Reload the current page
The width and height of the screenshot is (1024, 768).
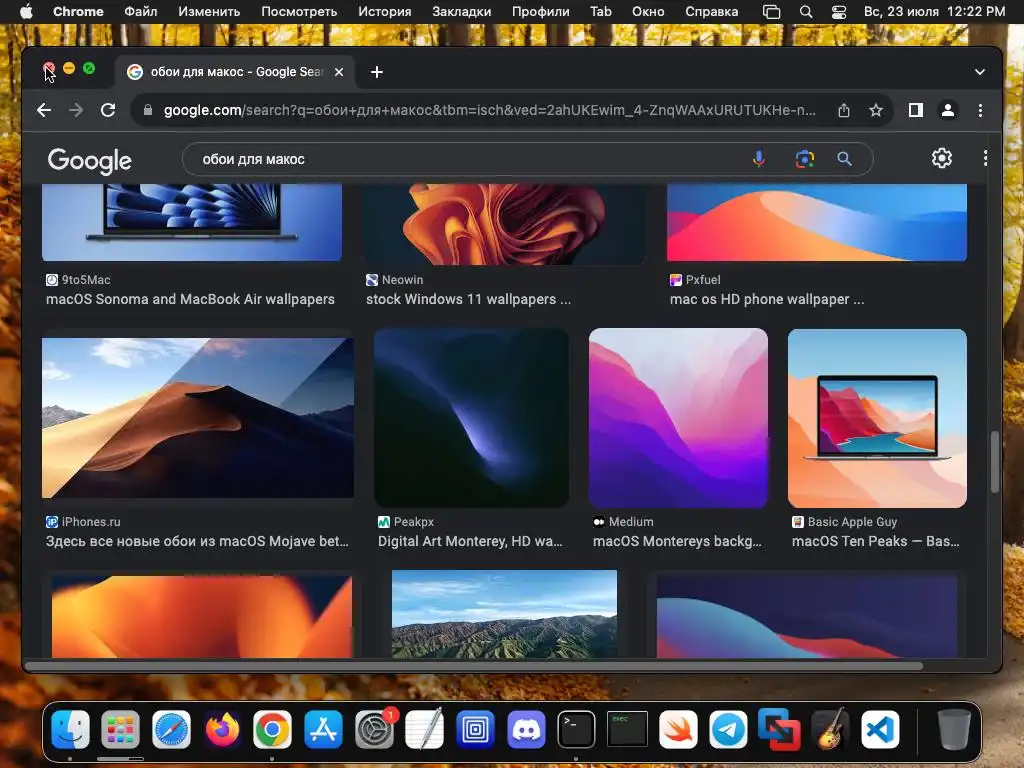coord(108,110)
